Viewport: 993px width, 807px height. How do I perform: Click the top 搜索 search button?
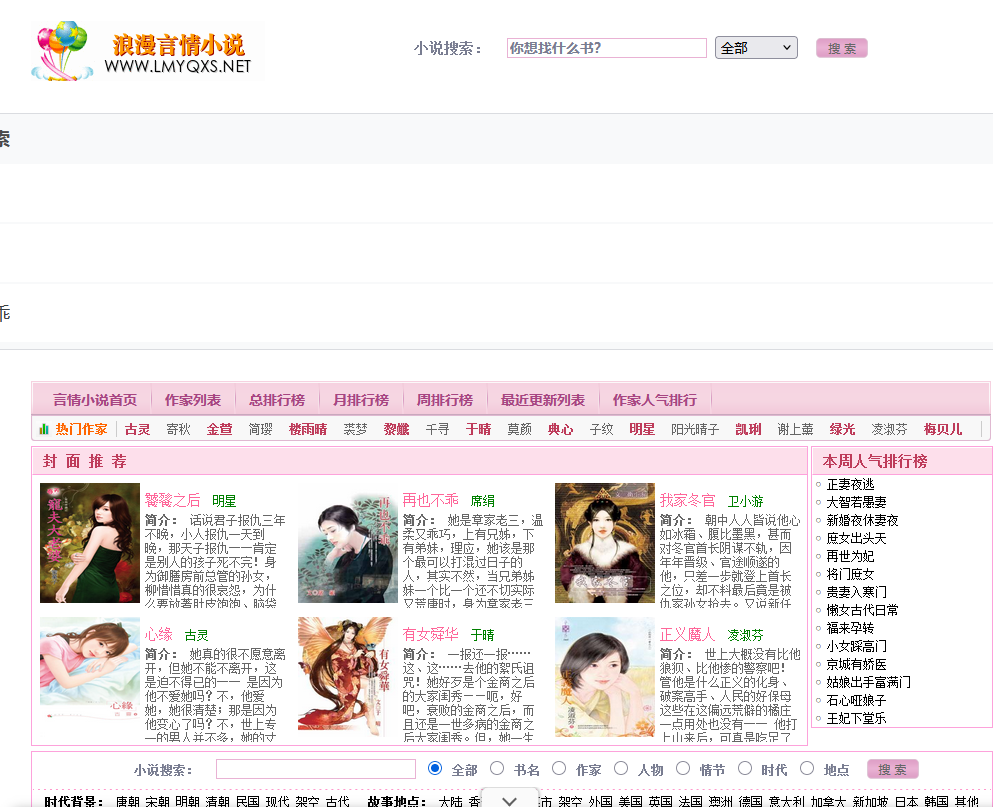841,47
